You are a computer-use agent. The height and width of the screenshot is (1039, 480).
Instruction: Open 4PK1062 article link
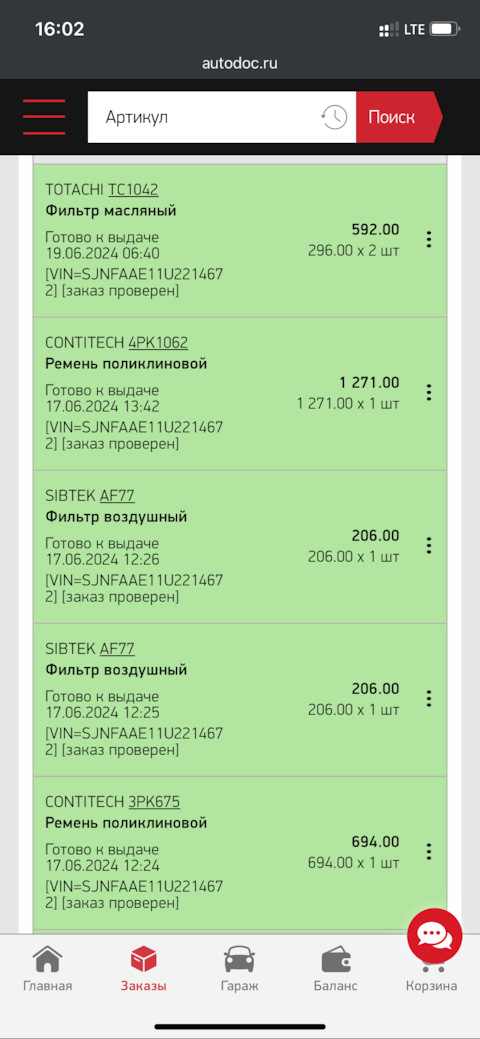tap(158, 343)
